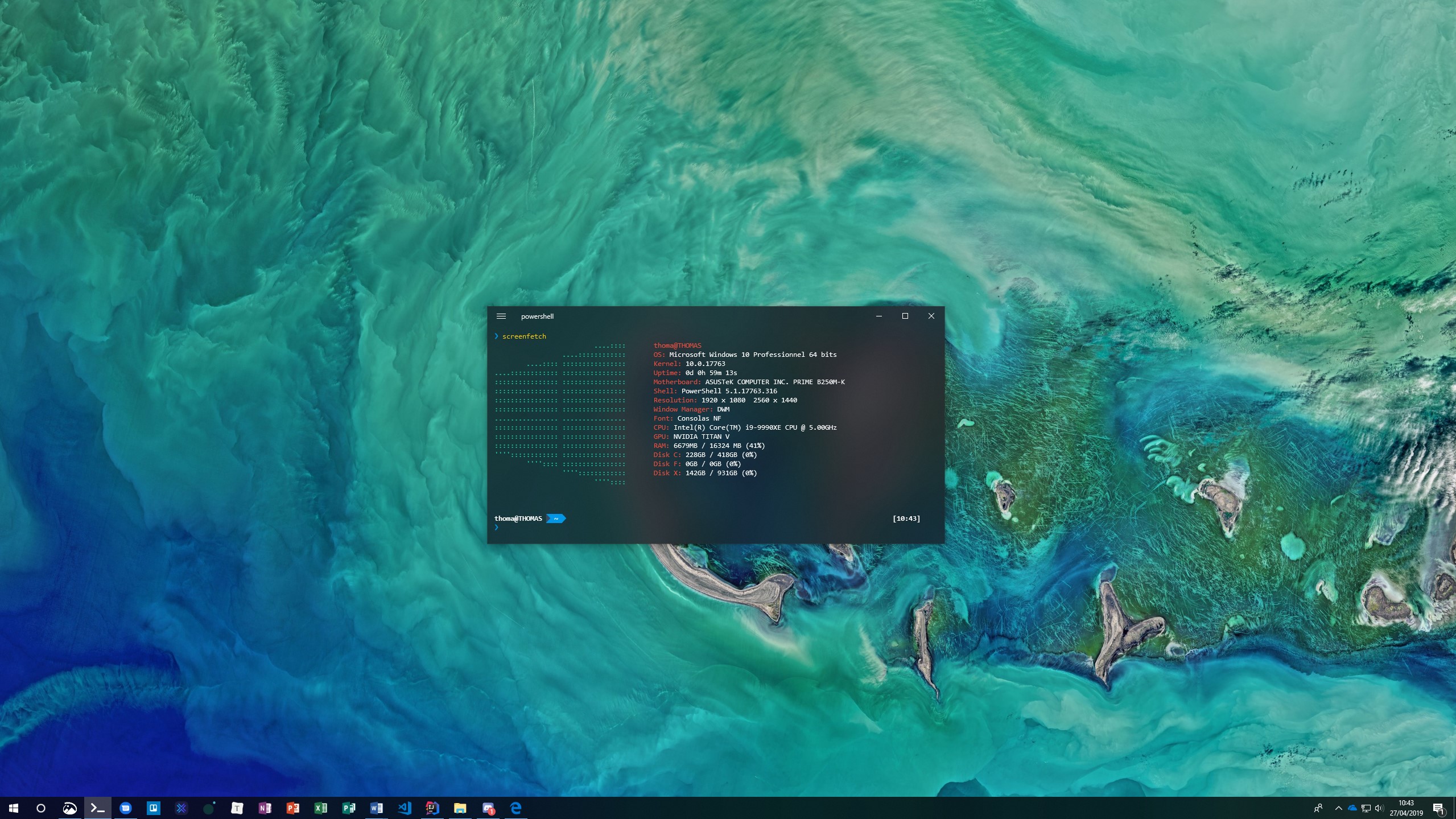Screen dimensions: 1456x819
Task: Launch IntelliJ IDEA from the taskbar
Action: click(x=432, y=808)
